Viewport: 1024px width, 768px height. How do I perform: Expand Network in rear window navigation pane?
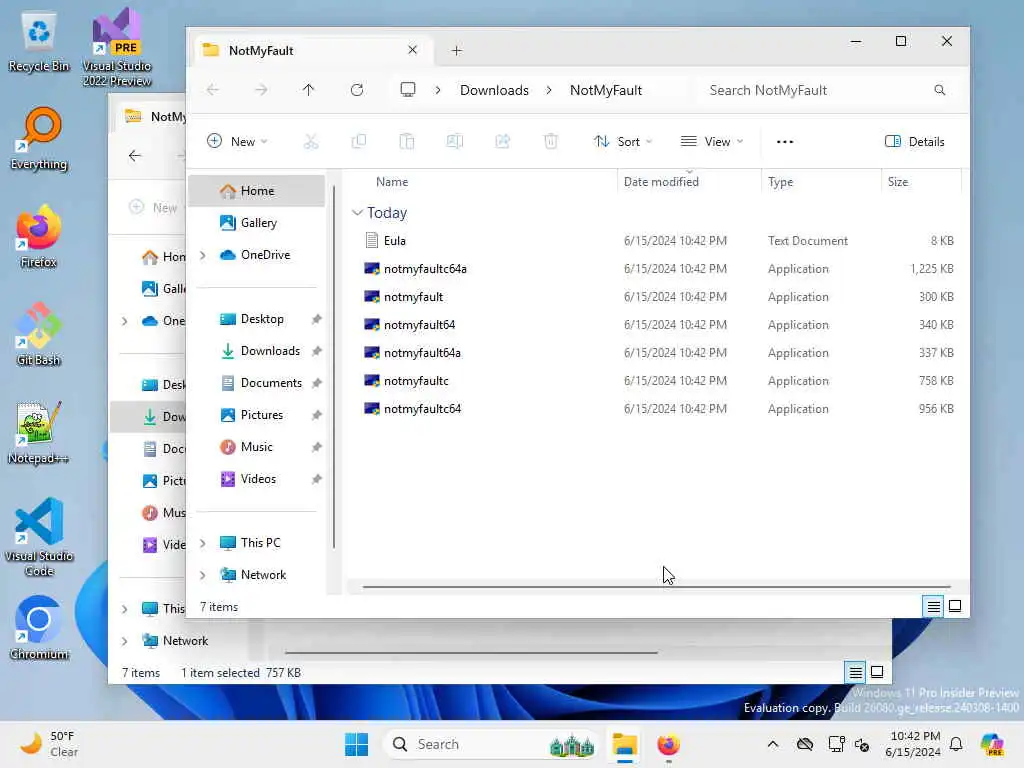(124, 641)
